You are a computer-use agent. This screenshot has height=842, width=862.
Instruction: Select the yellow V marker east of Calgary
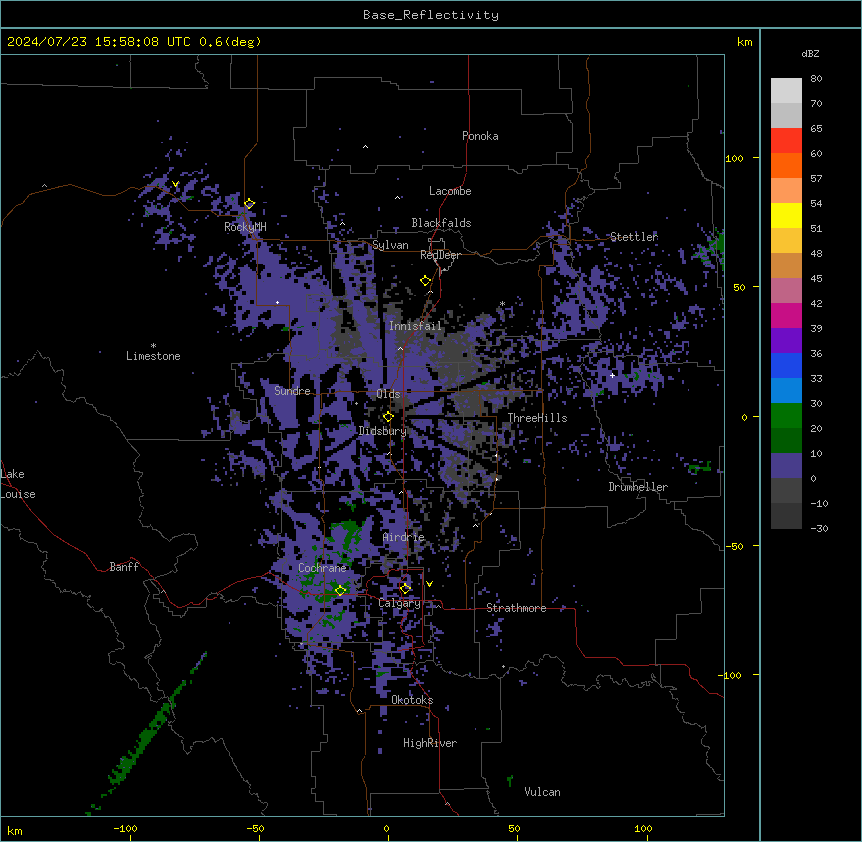click(429, 584)
